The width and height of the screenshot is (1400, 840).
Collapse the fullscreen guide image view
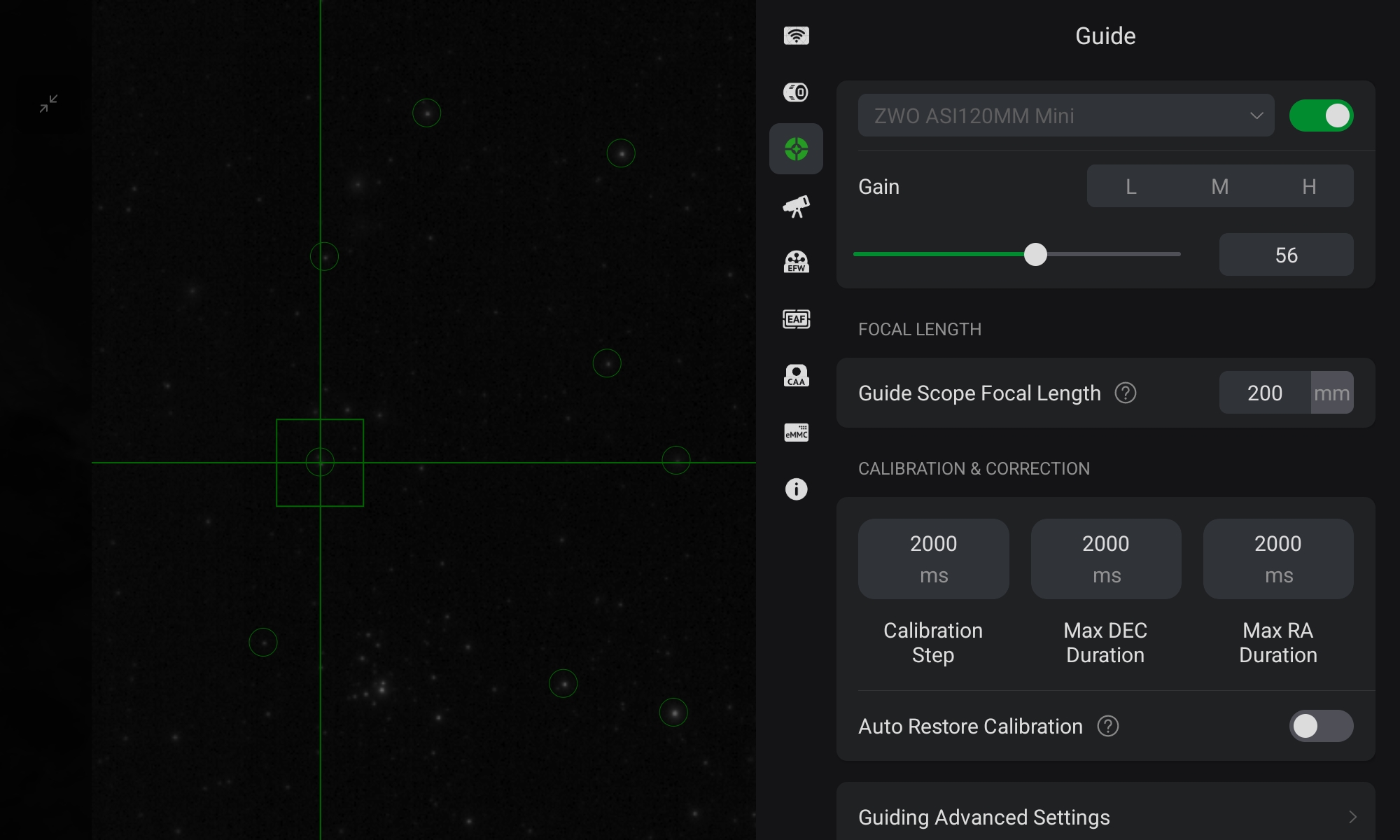[48, 104]
